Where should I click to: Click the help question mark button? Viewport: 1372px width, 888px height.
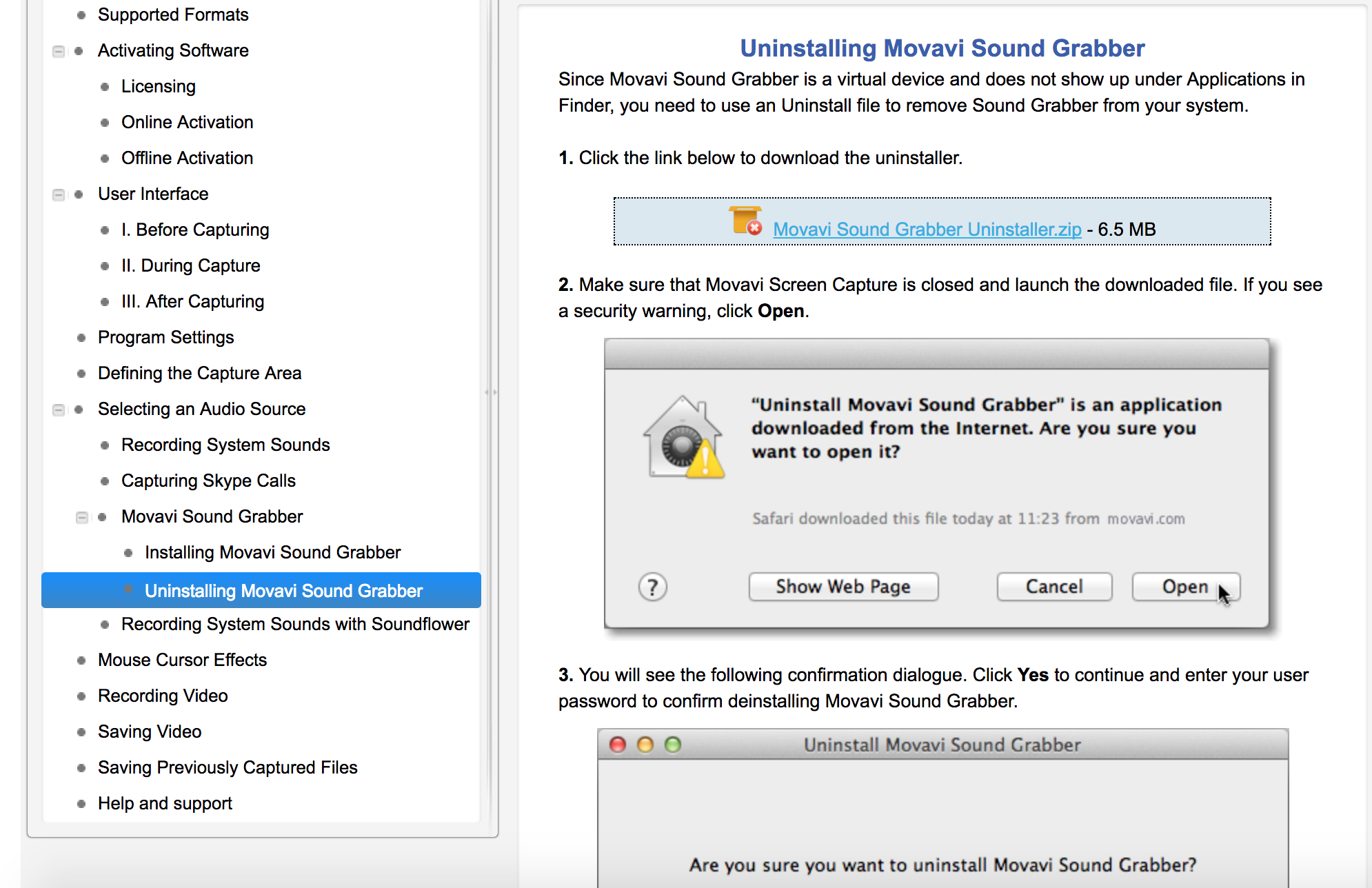click(x=652, y=587)
